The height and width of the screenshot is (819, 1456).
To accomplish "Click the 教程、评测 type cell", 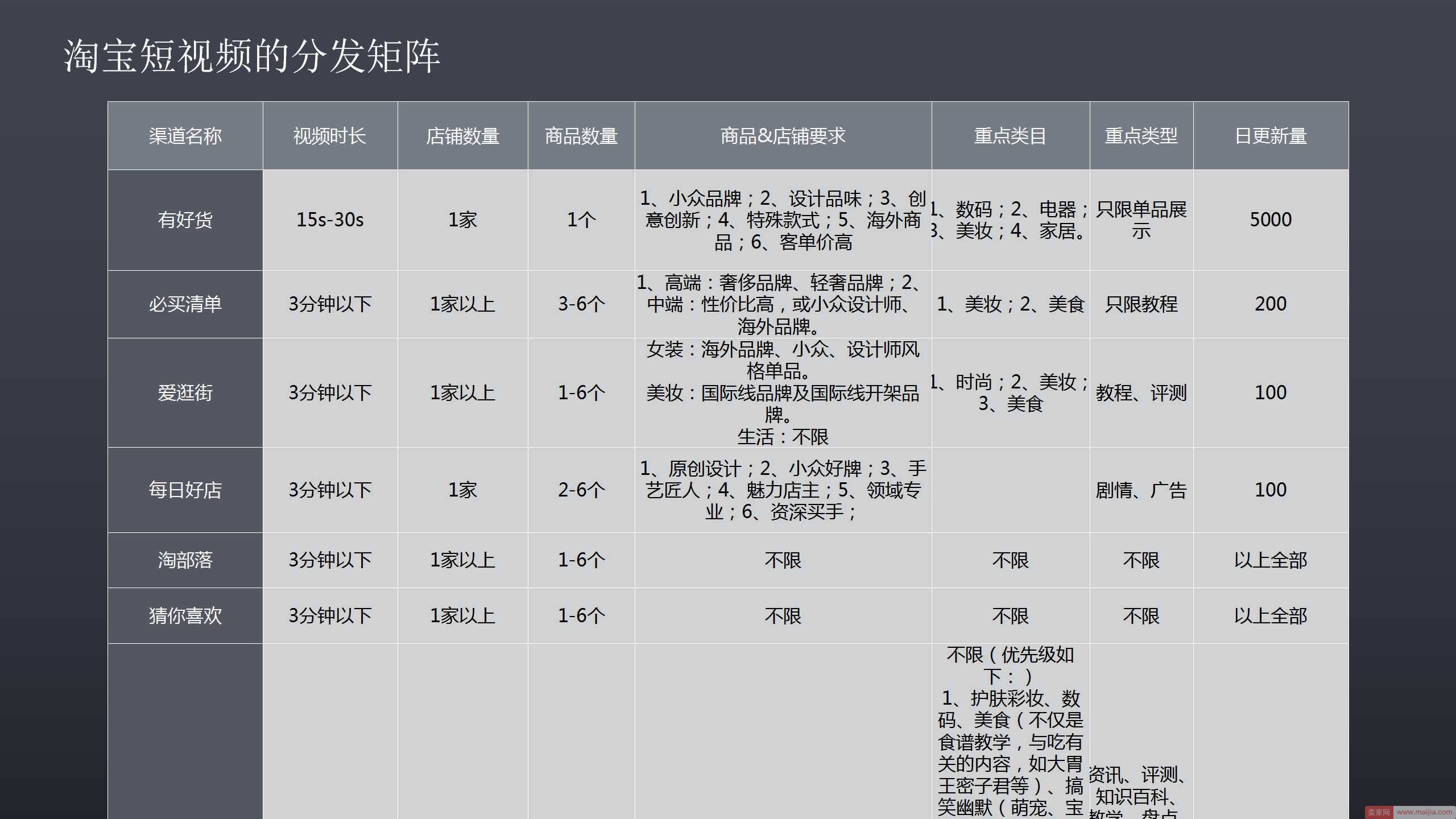I will (1141, 392).
